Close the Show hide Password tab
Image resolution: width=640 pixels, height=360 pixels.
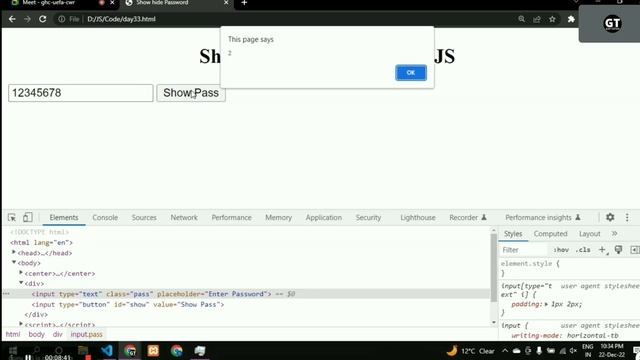point(226,3)
